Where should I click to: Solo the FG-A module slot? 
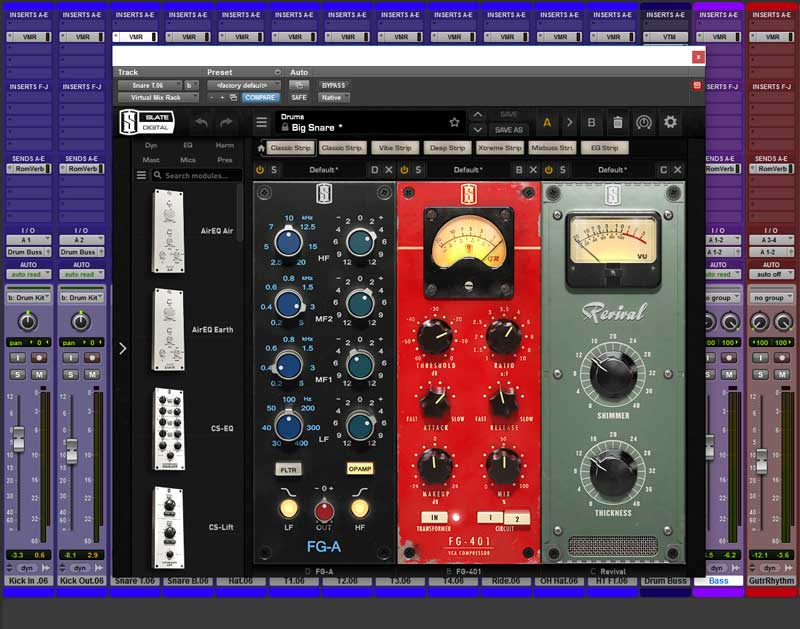(x=274, y=170)
